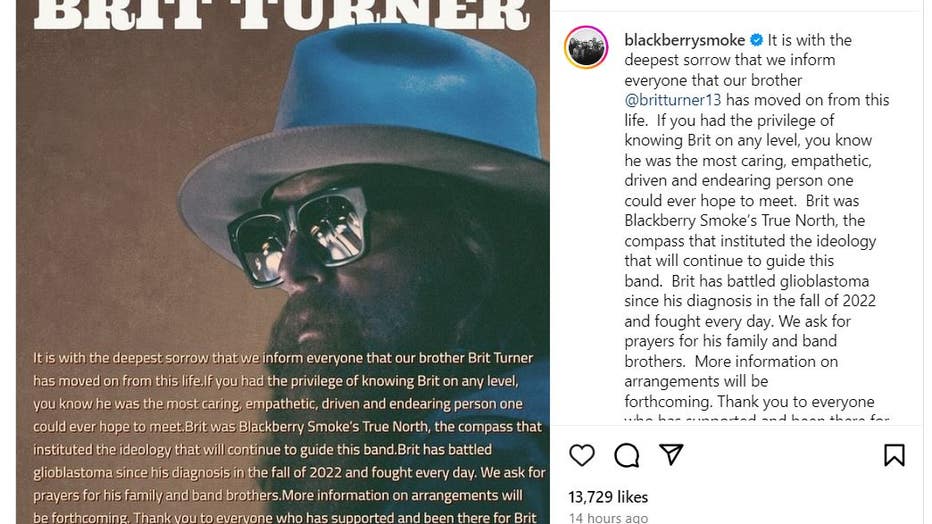Save the post with the bookmark icon
932x524 pixels.
[894, 456]
